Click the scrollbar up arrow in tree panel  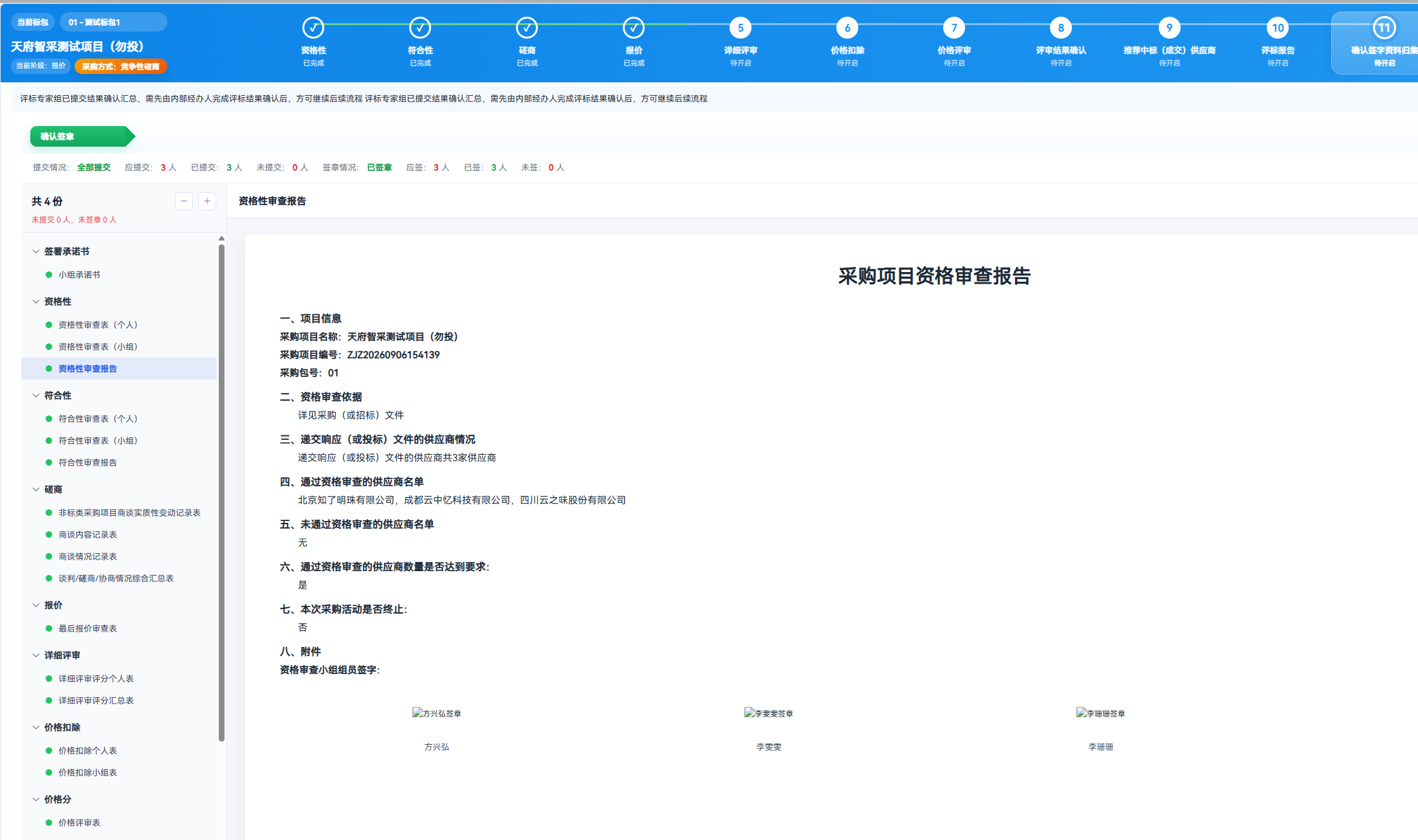221,238
